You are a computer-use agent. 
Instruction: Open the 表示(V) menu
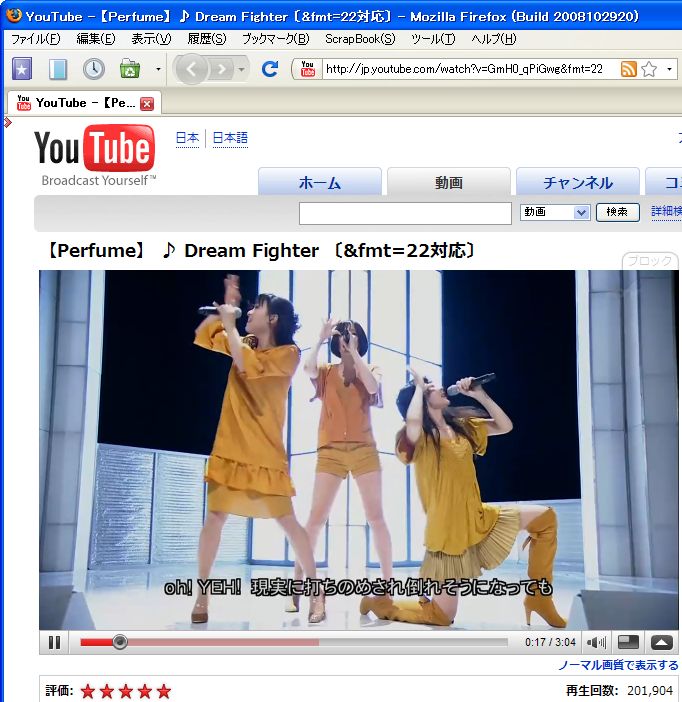click(151, 39)
